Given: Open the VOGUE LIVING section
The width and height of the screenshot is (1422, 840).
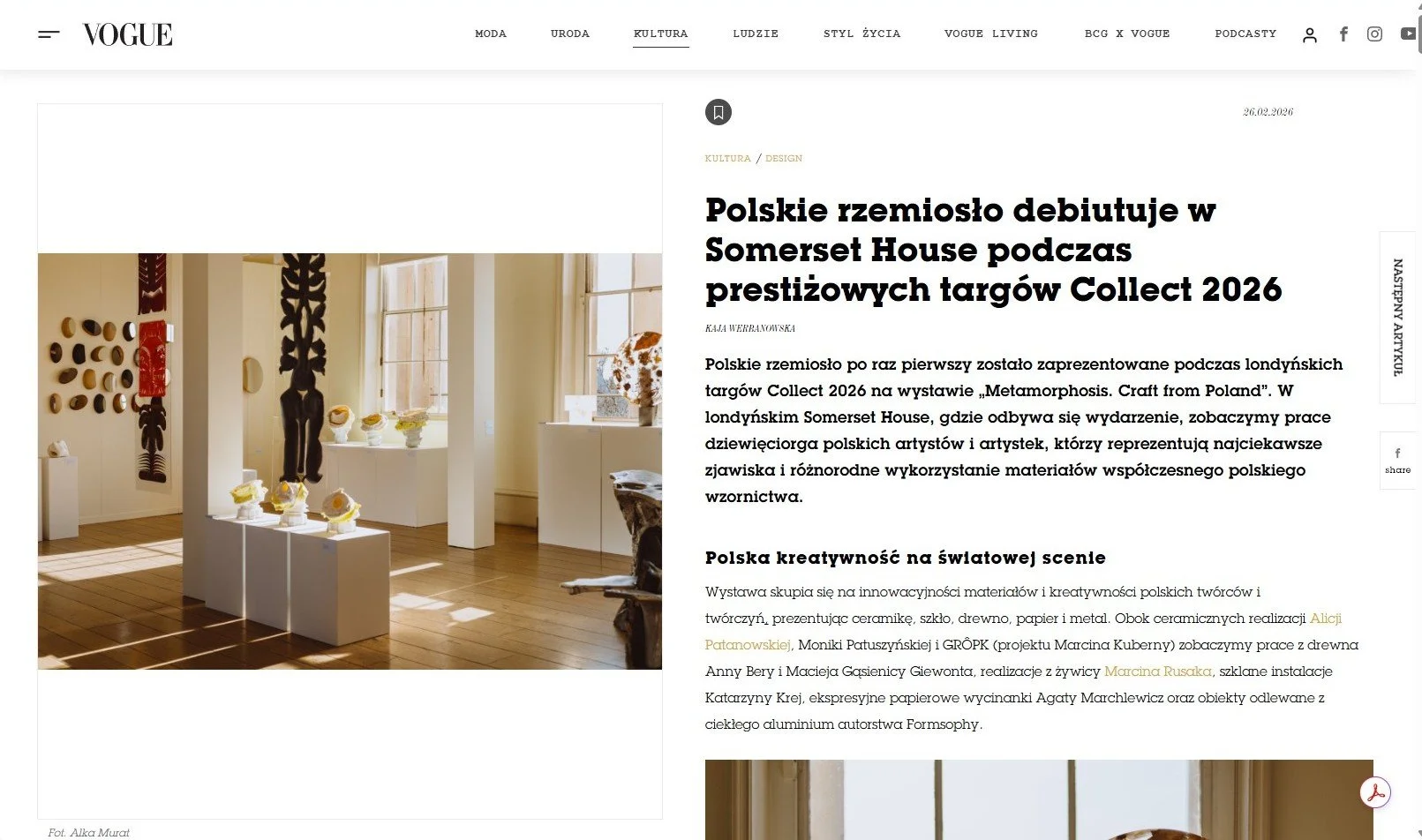Looking at the screenshot, I should tap(991, 34).
